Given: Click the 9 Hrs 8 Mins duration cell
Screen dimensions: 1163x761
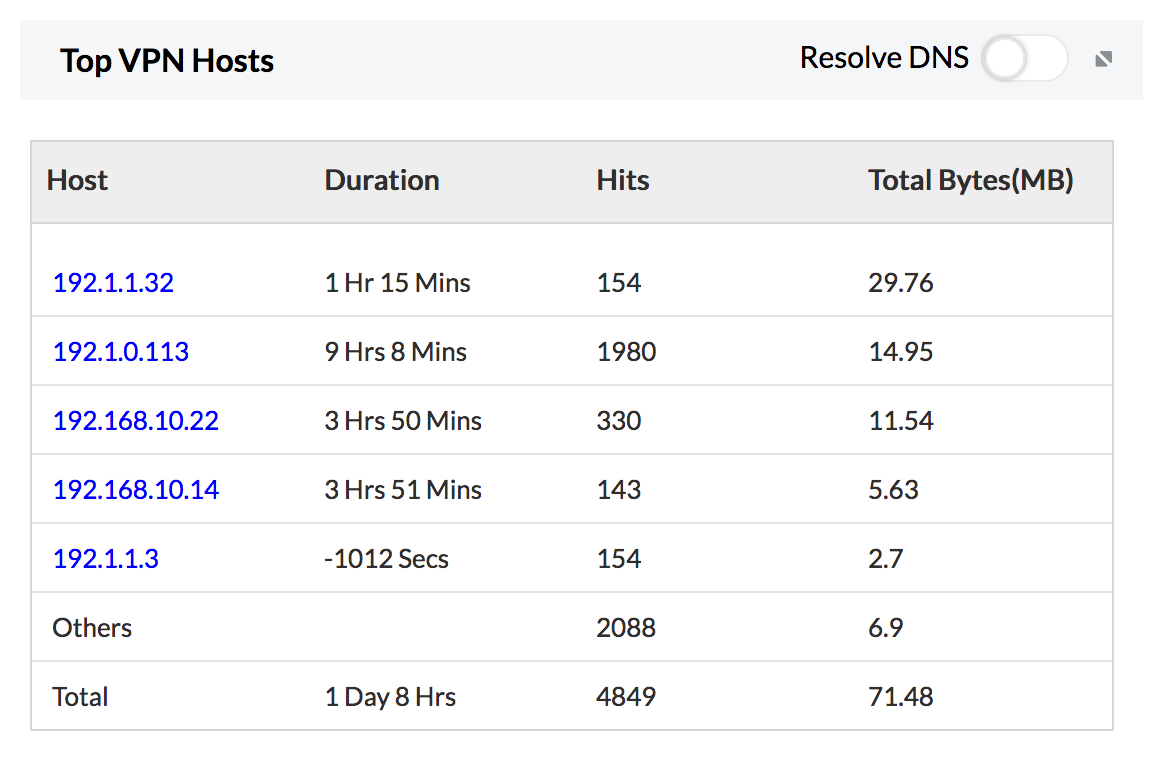Looking at the screenshot, I should coord(396,352).
